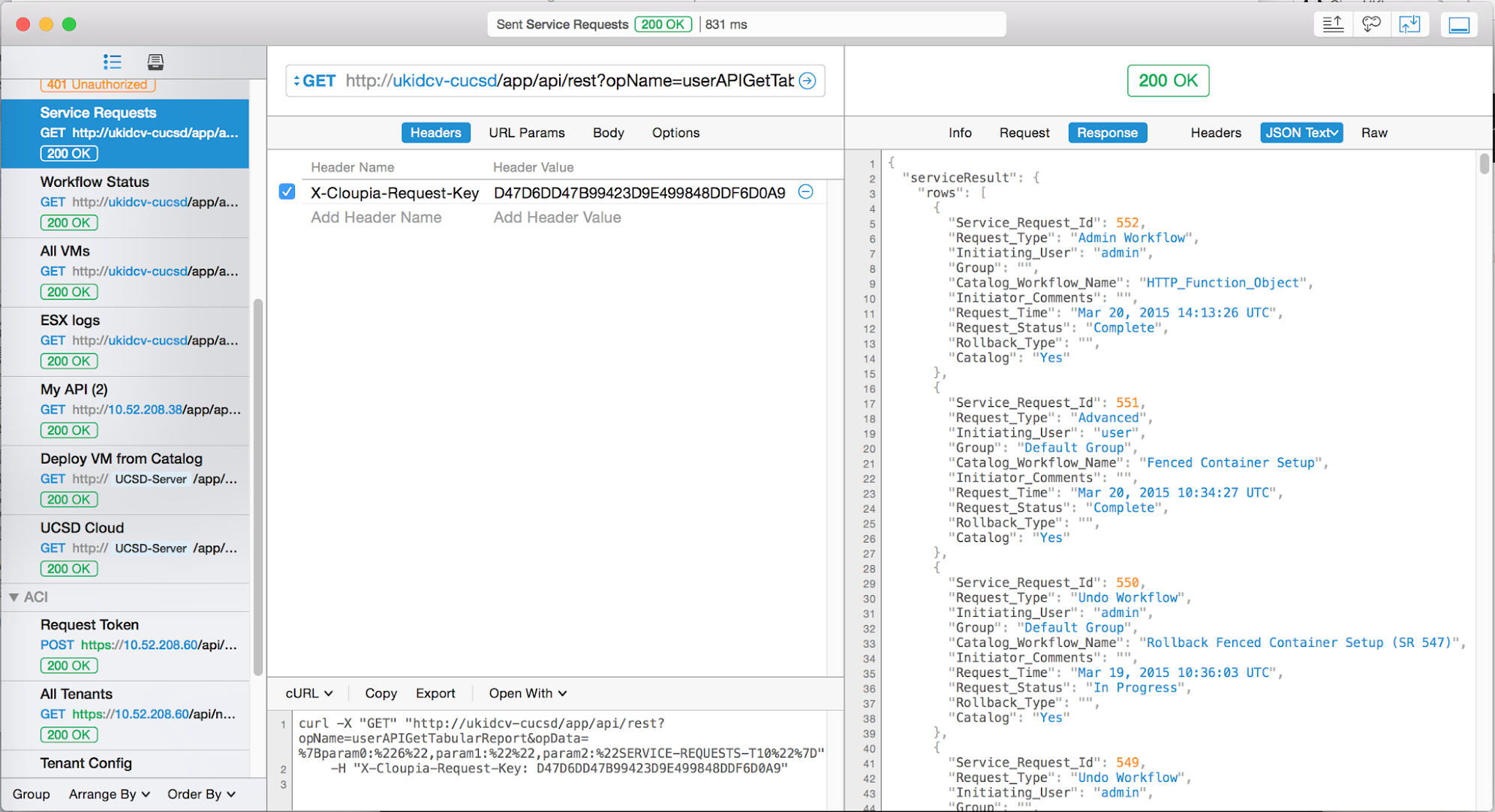Send request with the URL arrow icon
Viewport: 1495px width, 812px height.
pos(808,81)
